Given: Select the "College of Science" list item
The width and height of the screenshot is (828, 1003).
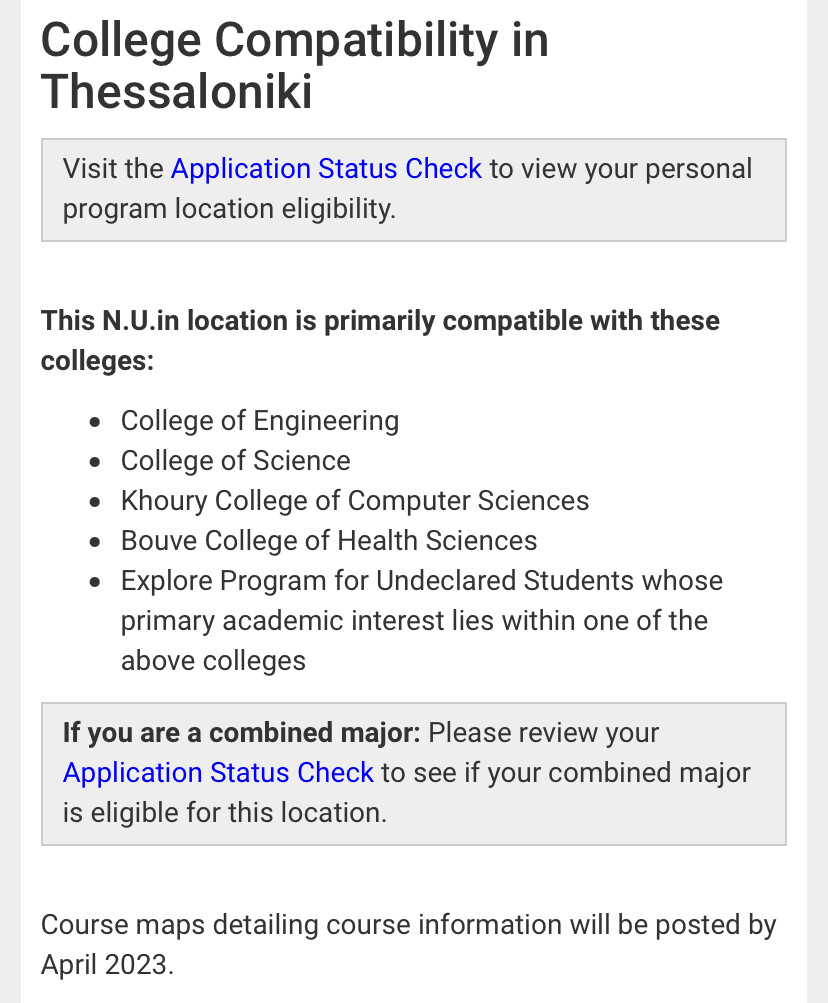Looking at the screenshot, I should pos(235,461).
